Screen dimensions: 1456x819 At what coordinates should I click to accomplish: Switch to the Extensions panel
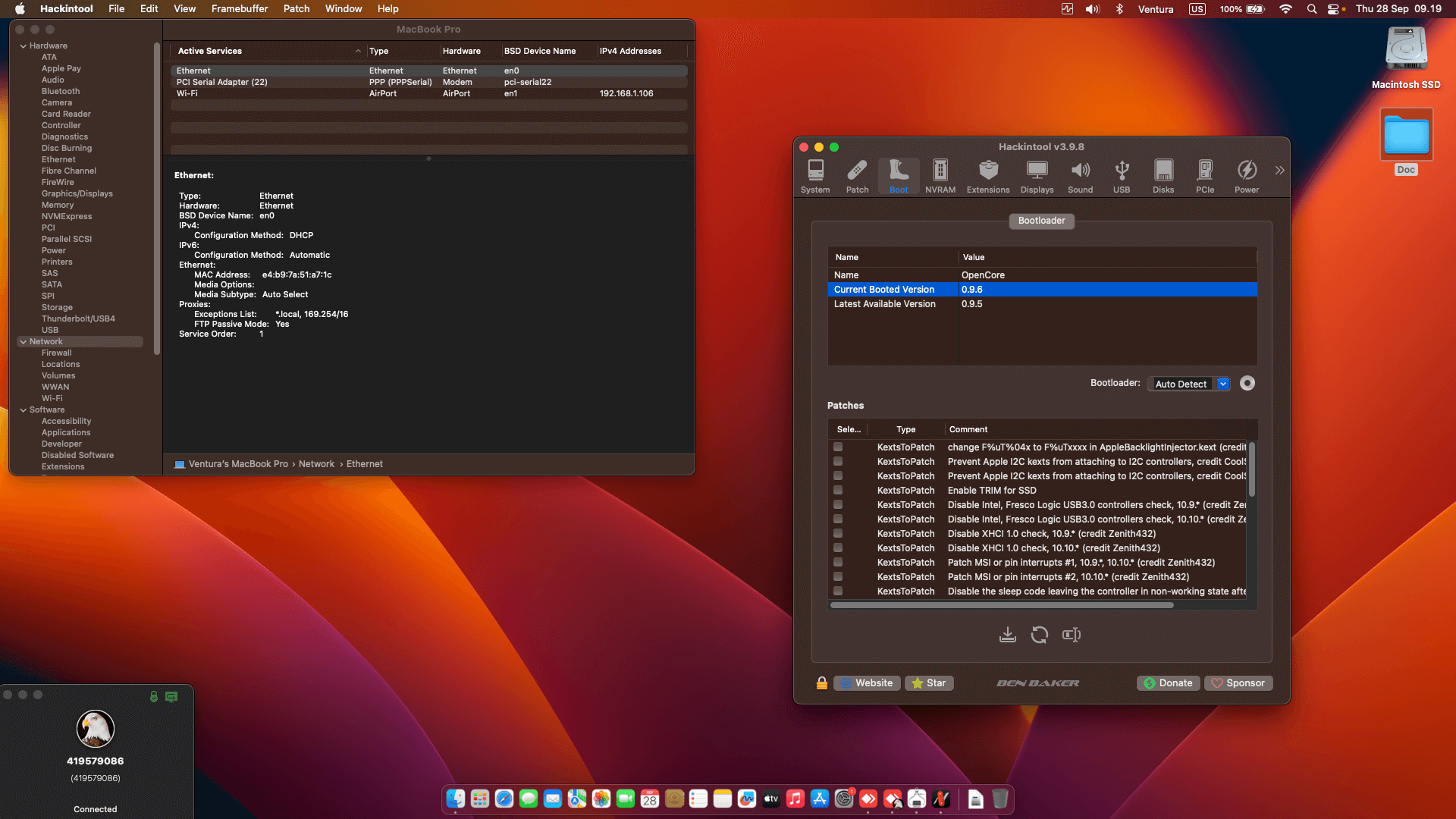[x=987, y=175]
